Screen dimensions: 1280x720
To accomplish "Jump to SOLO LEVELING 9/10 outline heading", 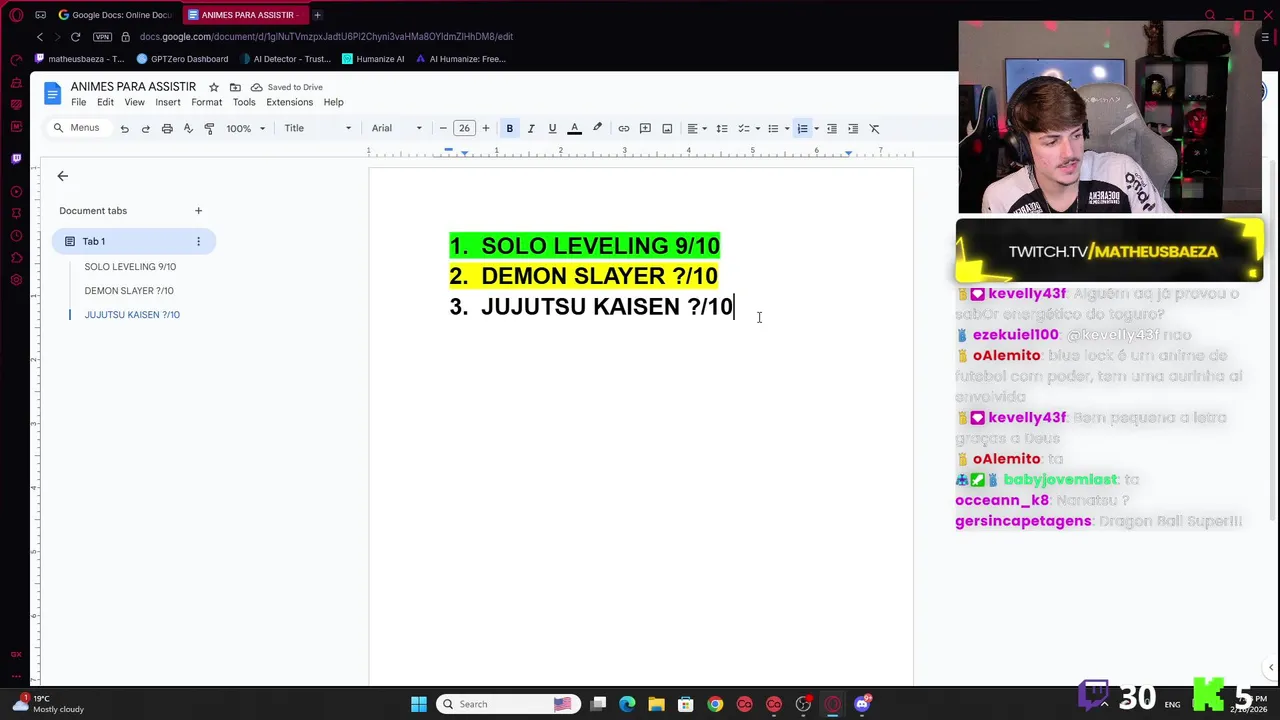I will click(x=130, y=267).
